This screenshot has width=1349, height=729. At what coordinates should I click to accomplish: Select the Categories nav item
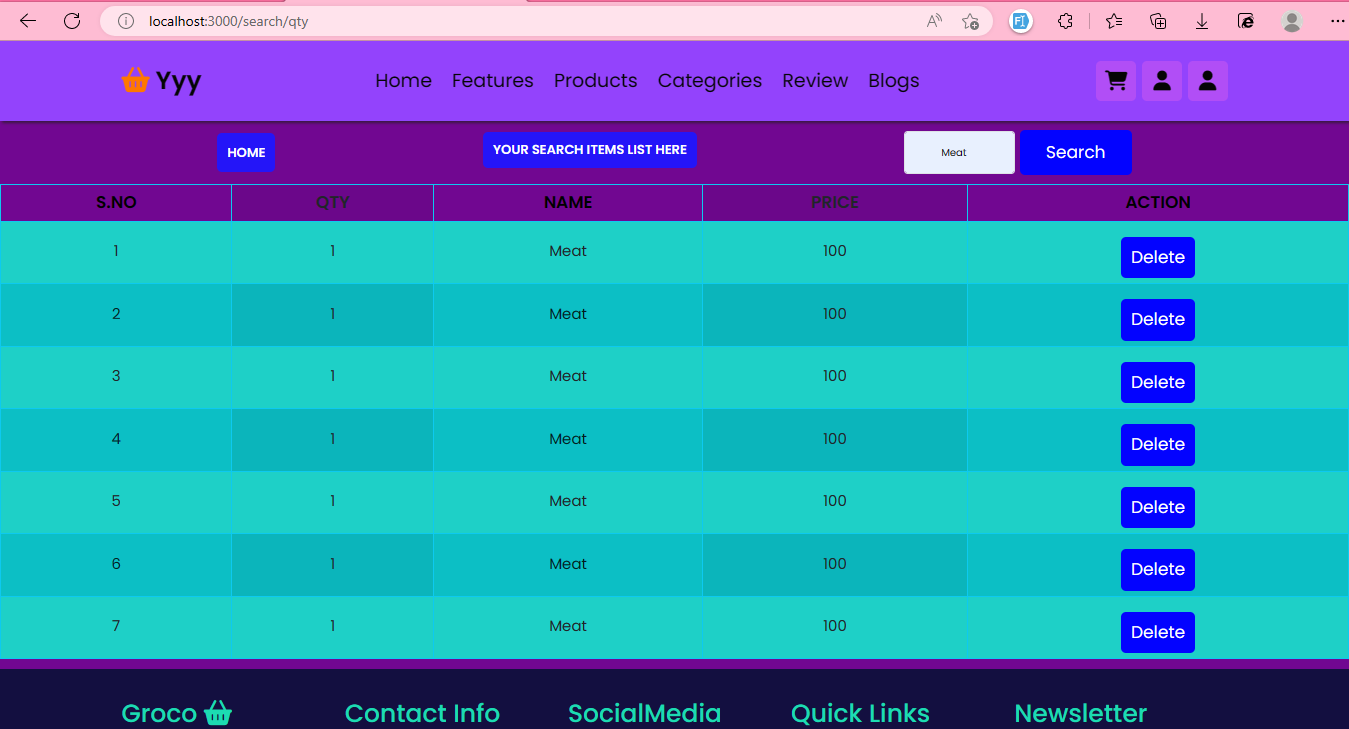710,81
